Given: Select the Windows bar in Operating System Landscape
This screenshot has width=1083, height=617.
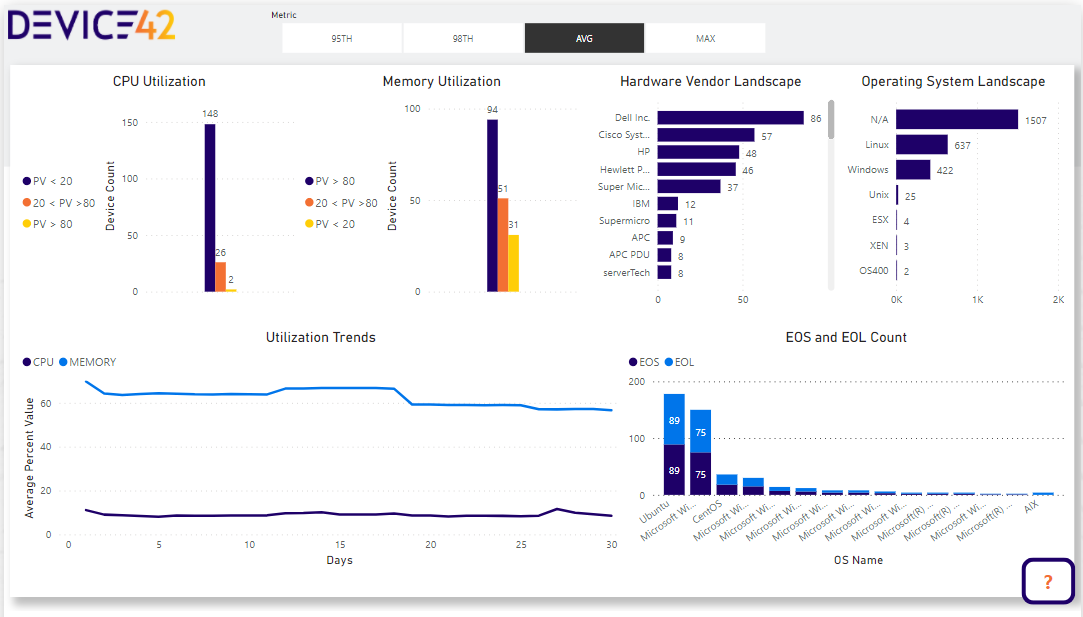Looking at the screenshot, I should point(912,170).
